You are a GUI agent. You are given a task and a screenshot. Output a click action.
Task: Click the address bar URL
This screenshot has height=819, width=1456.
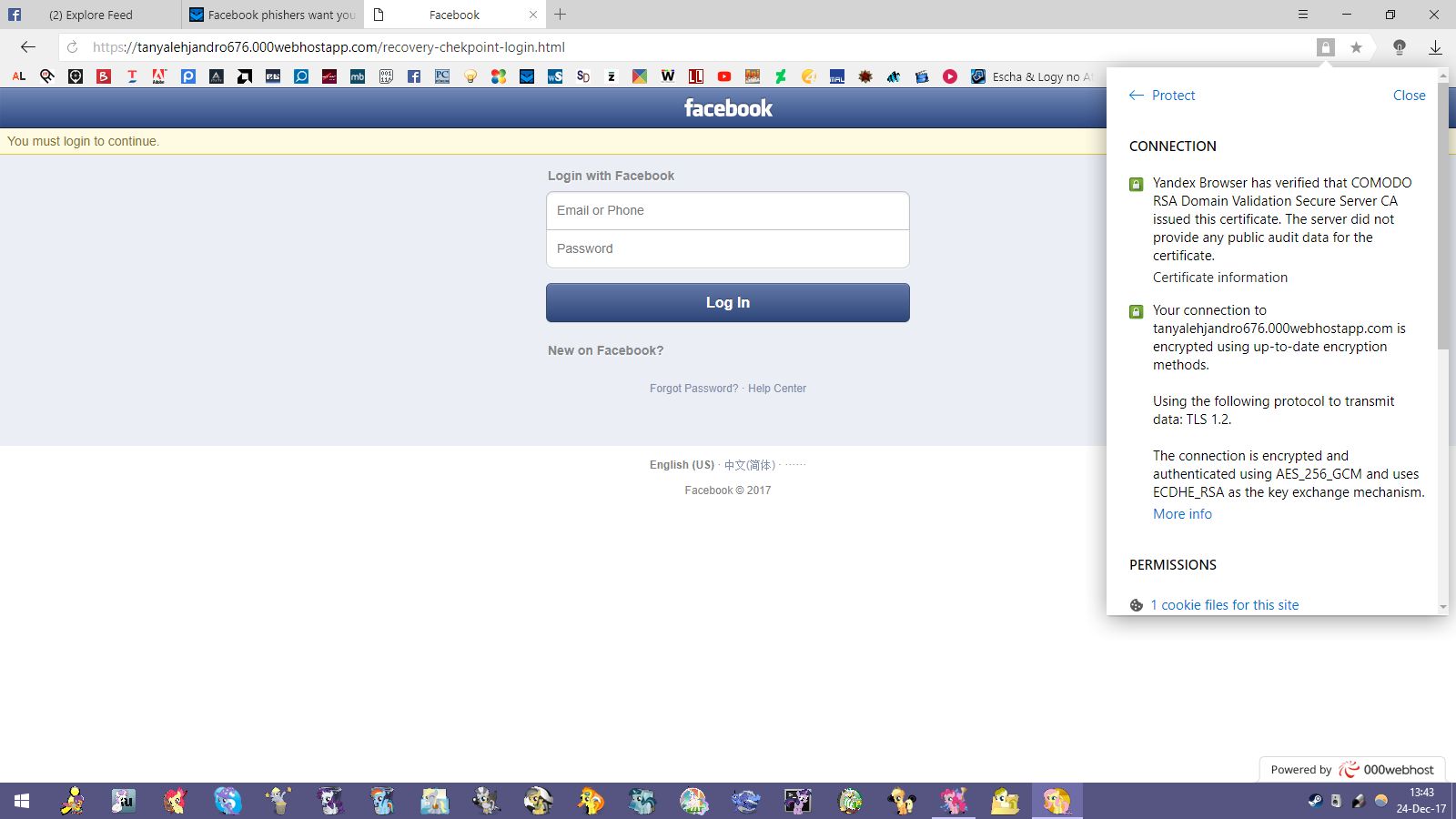point(329,47)
